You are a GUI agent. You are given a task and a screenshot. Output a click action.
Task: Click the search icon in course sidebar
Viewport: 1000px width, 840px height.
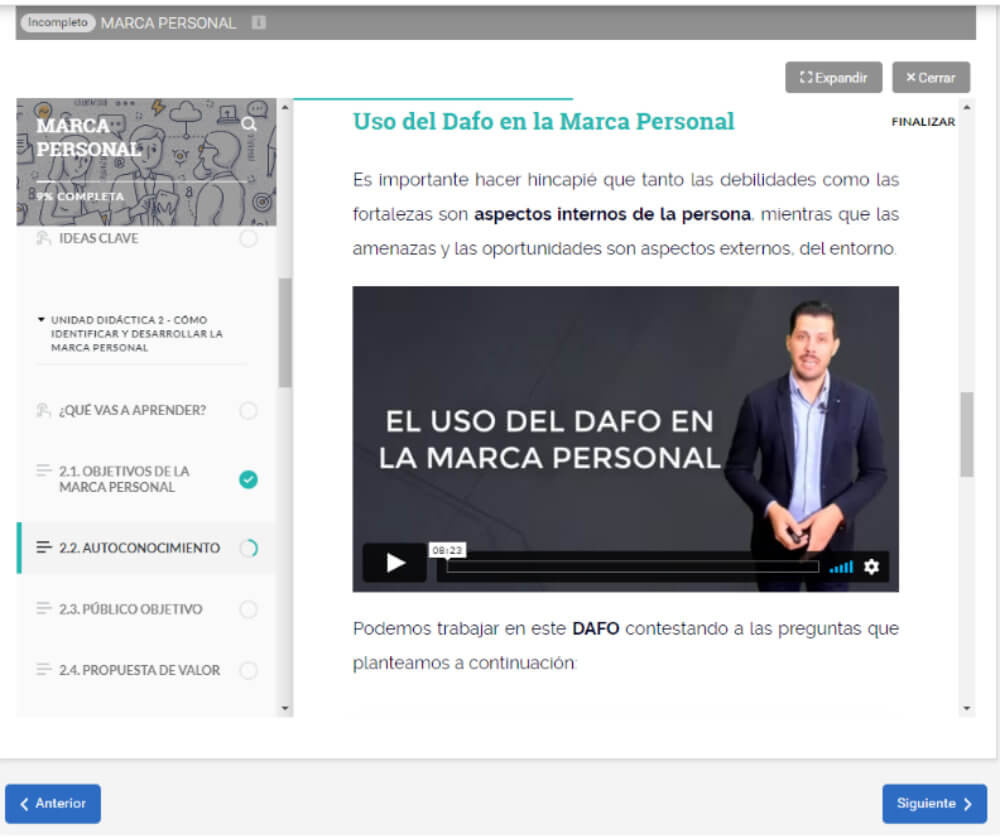tap(249, 124)
